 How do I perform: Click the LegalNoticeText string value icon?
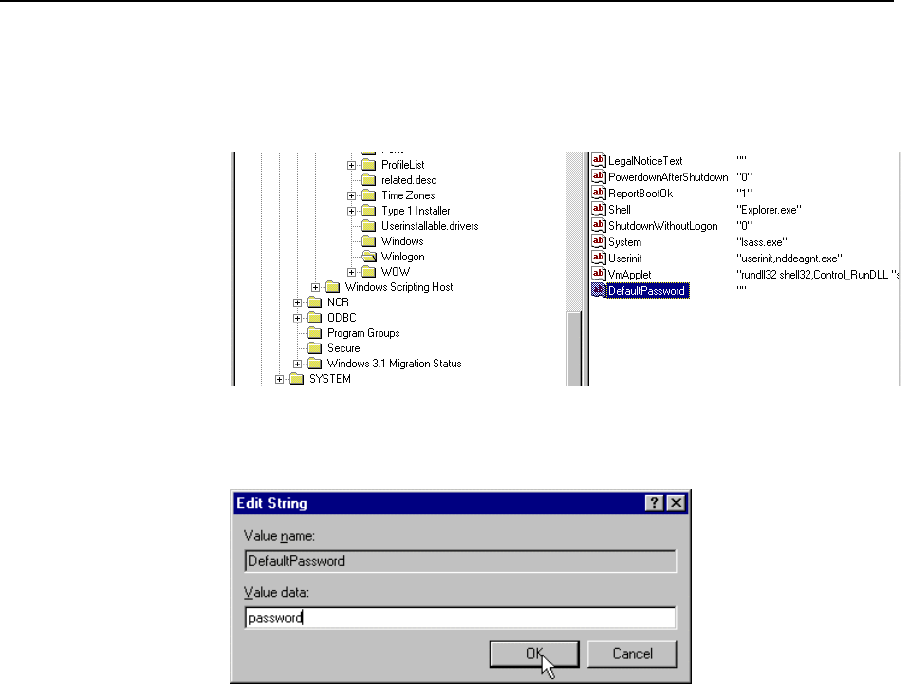(598, 160)
